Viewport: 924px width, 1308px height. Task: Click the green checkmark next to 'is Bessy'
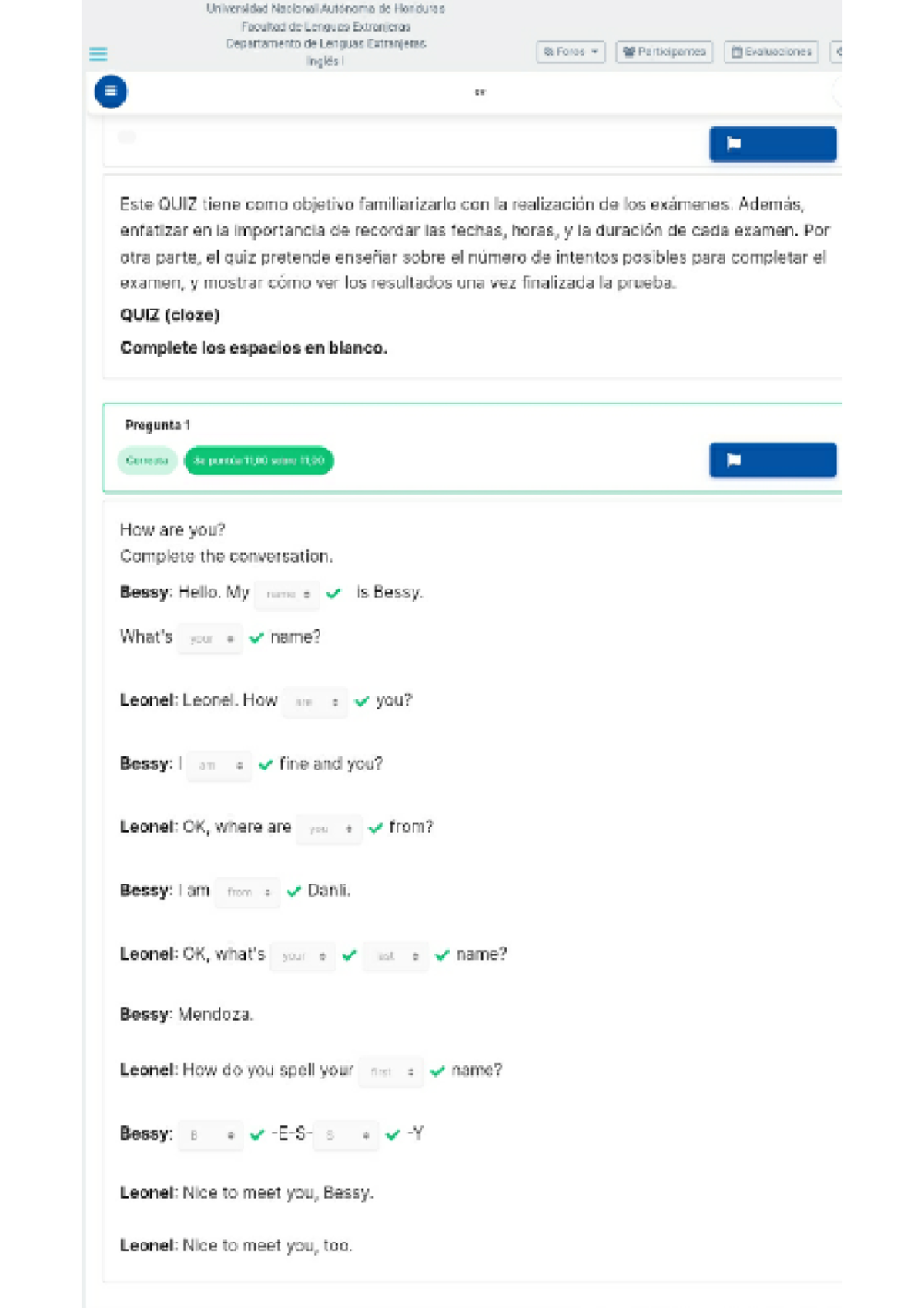tap(334, 593)
